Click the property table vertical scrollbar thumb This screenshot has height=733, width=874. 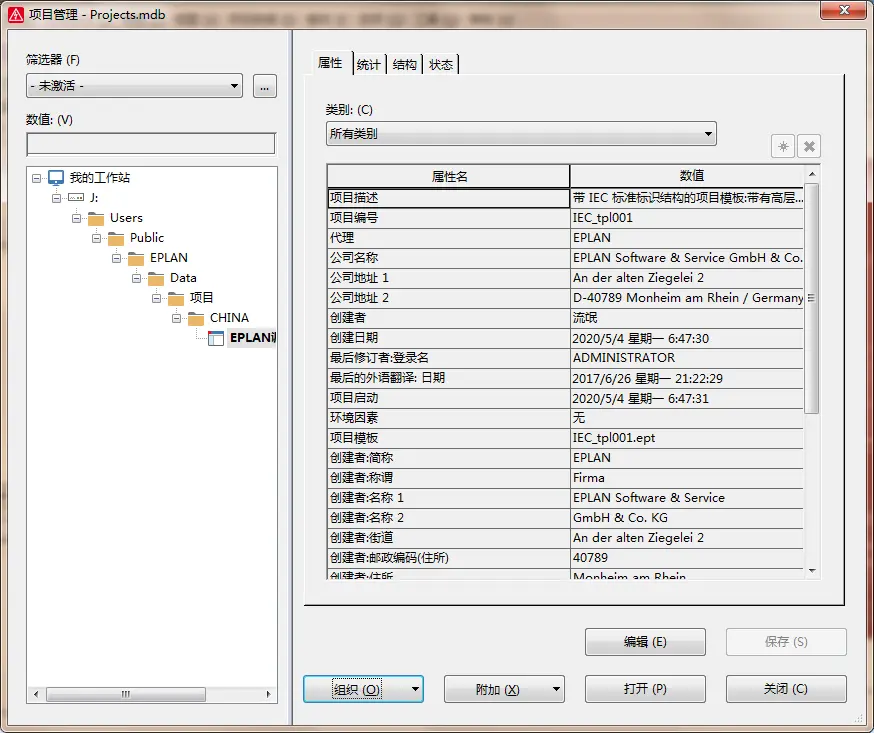point(812,298)
